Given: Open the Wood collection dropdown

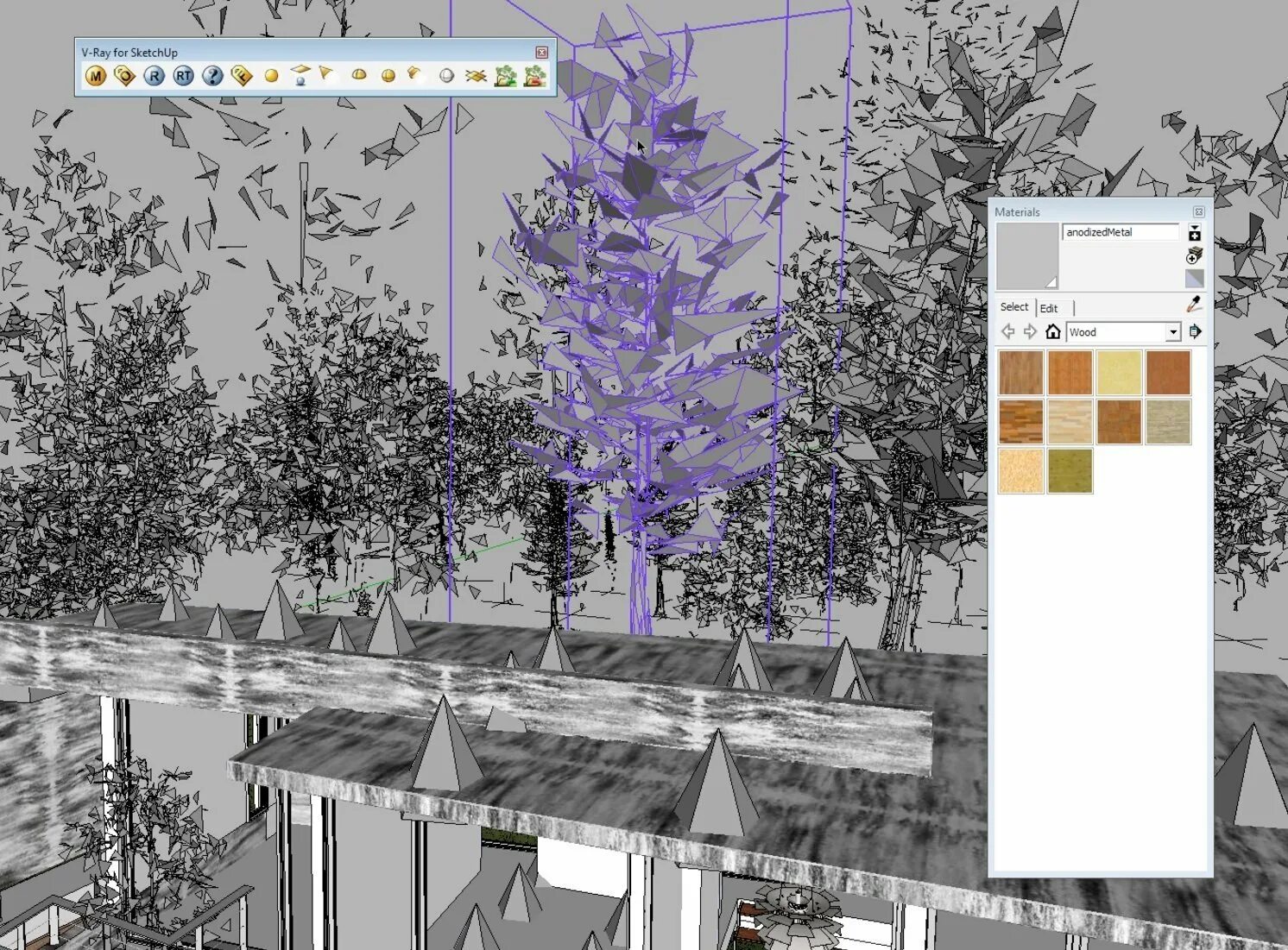Looking at the screenshot, I should pos(1172,331).
